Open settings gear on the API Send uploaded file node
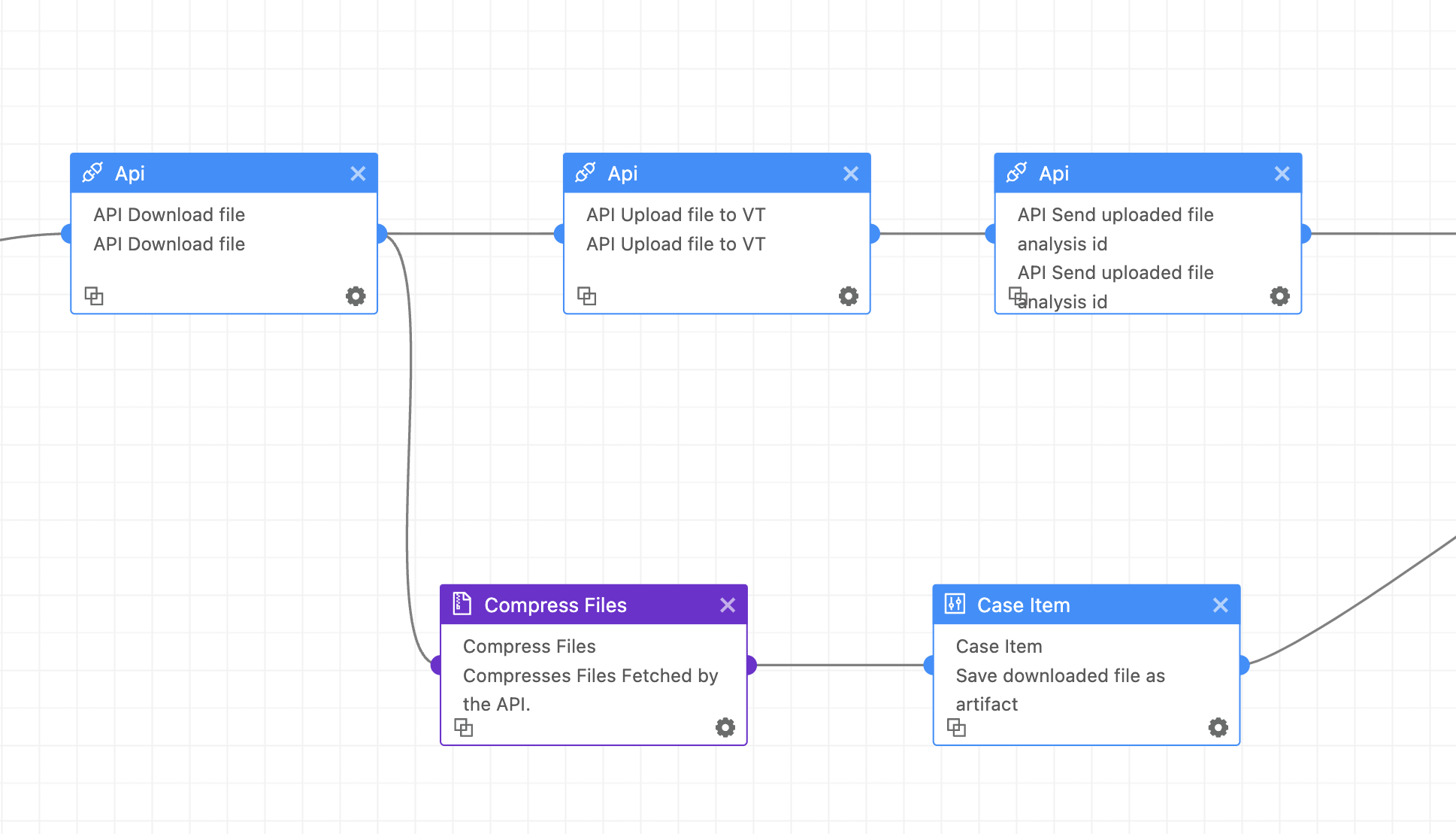 pyautogui.click(x=1279, y=296)
